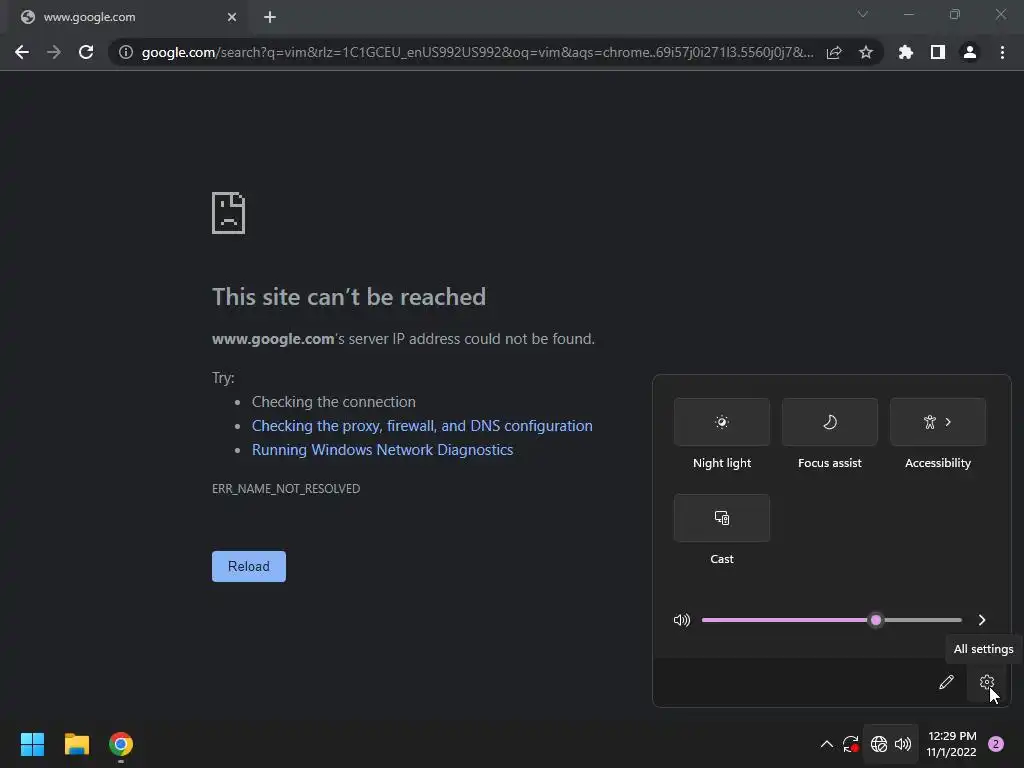Go back to the previous page
Screen dimensions: 1024x768
pos(22,52)
